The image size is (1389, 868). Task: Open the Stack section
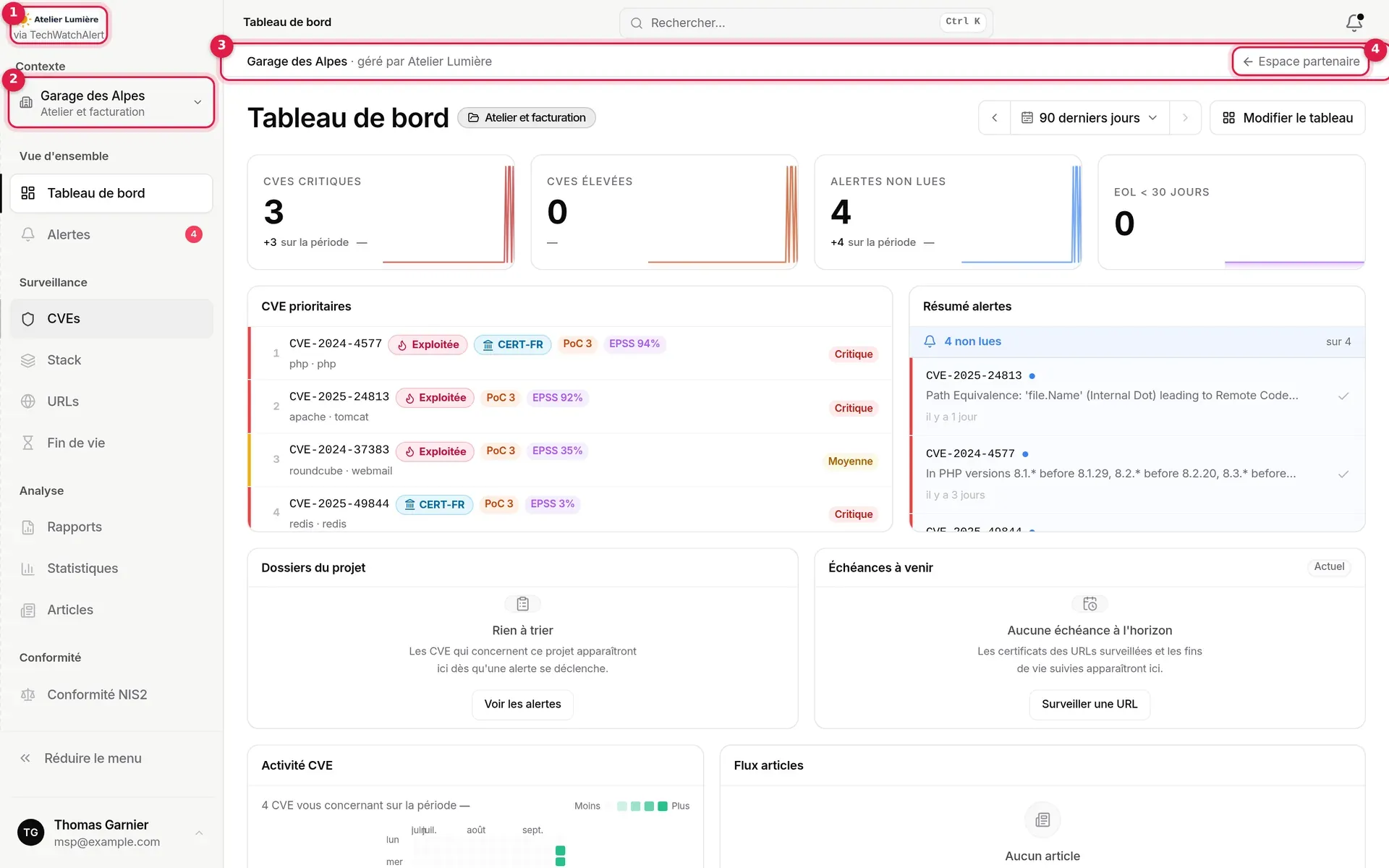pyautogui.click(x=111, y=360)
